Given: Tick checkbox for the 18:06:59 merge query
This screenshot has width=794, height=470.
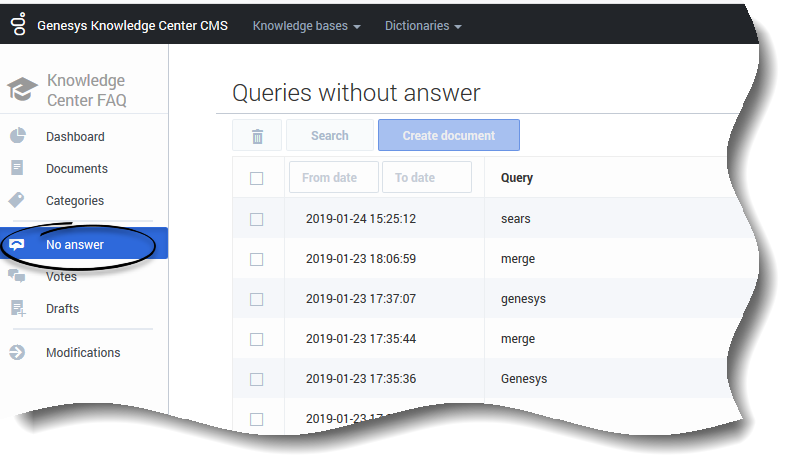Looking at the screenshot, I should coord(257,259).
